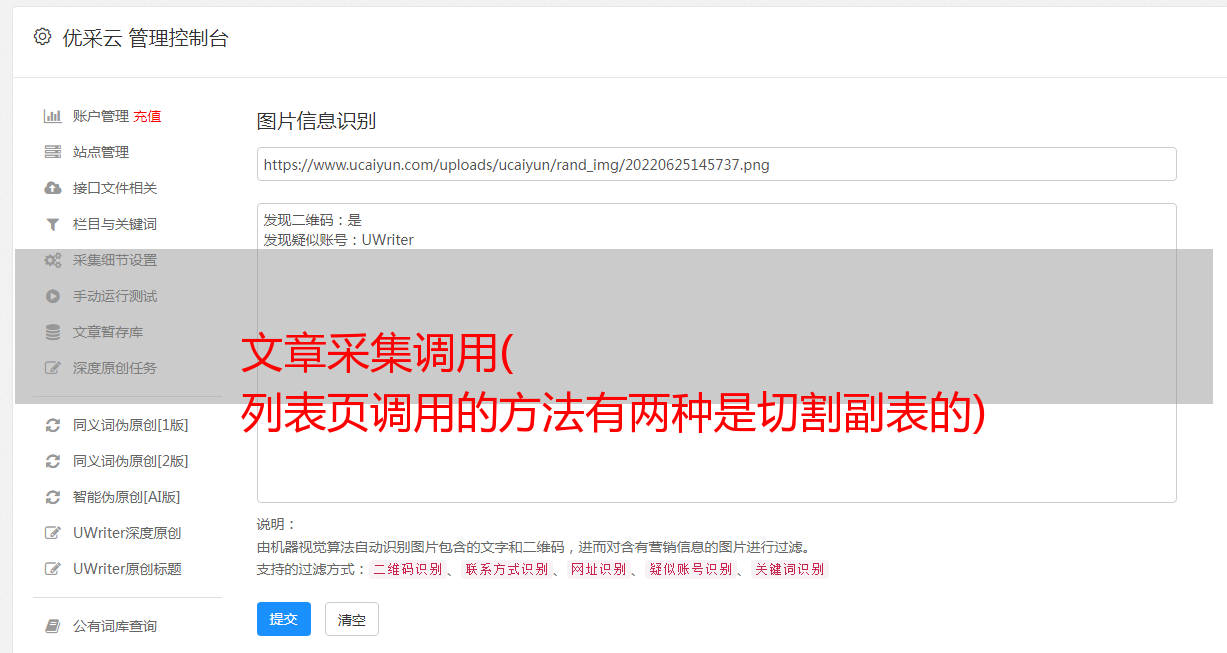The image size is (1227, 653).
Task: Open 接口文件相关 in the sidebar
Action: tap(115, 188)
